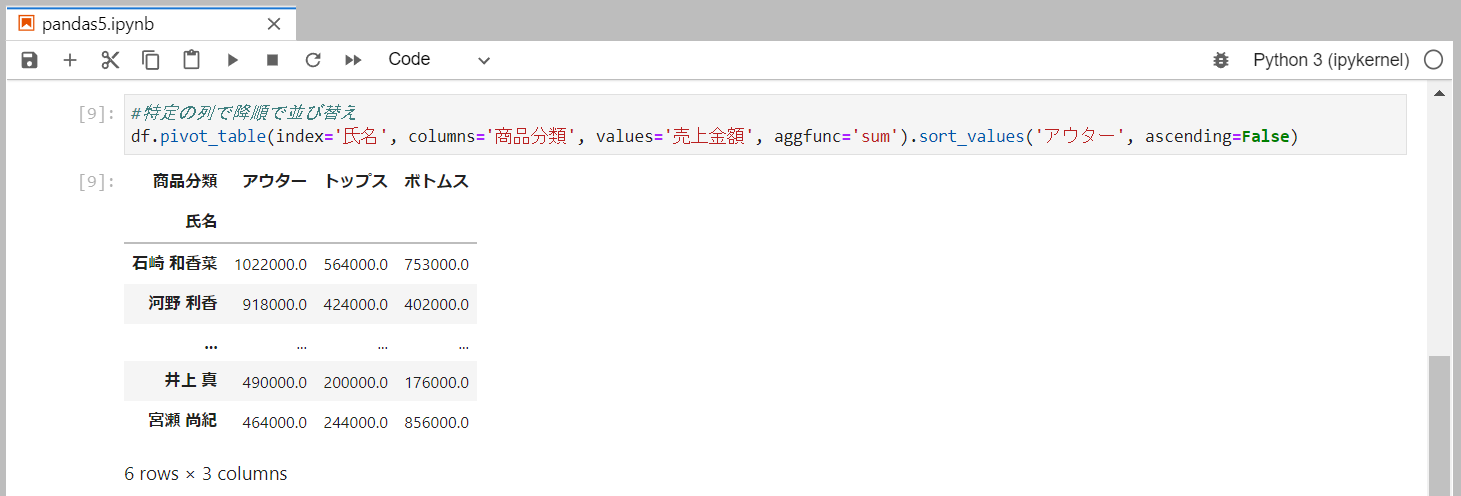Click the kernel status circle indicator

pos(1433,60)
